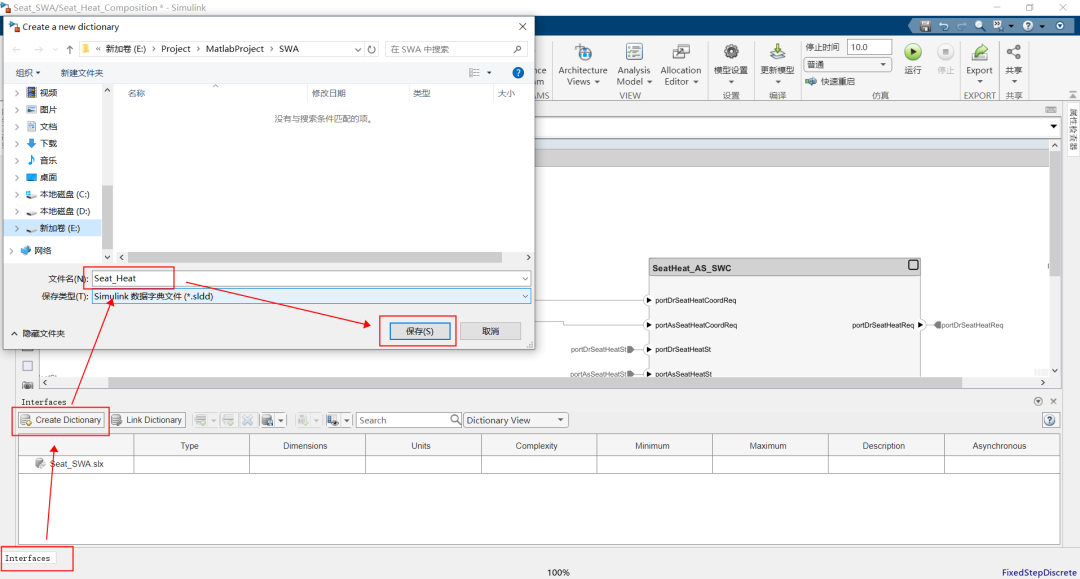
Task: Go back in the save dialog navigation
Action: coord(17,50)
